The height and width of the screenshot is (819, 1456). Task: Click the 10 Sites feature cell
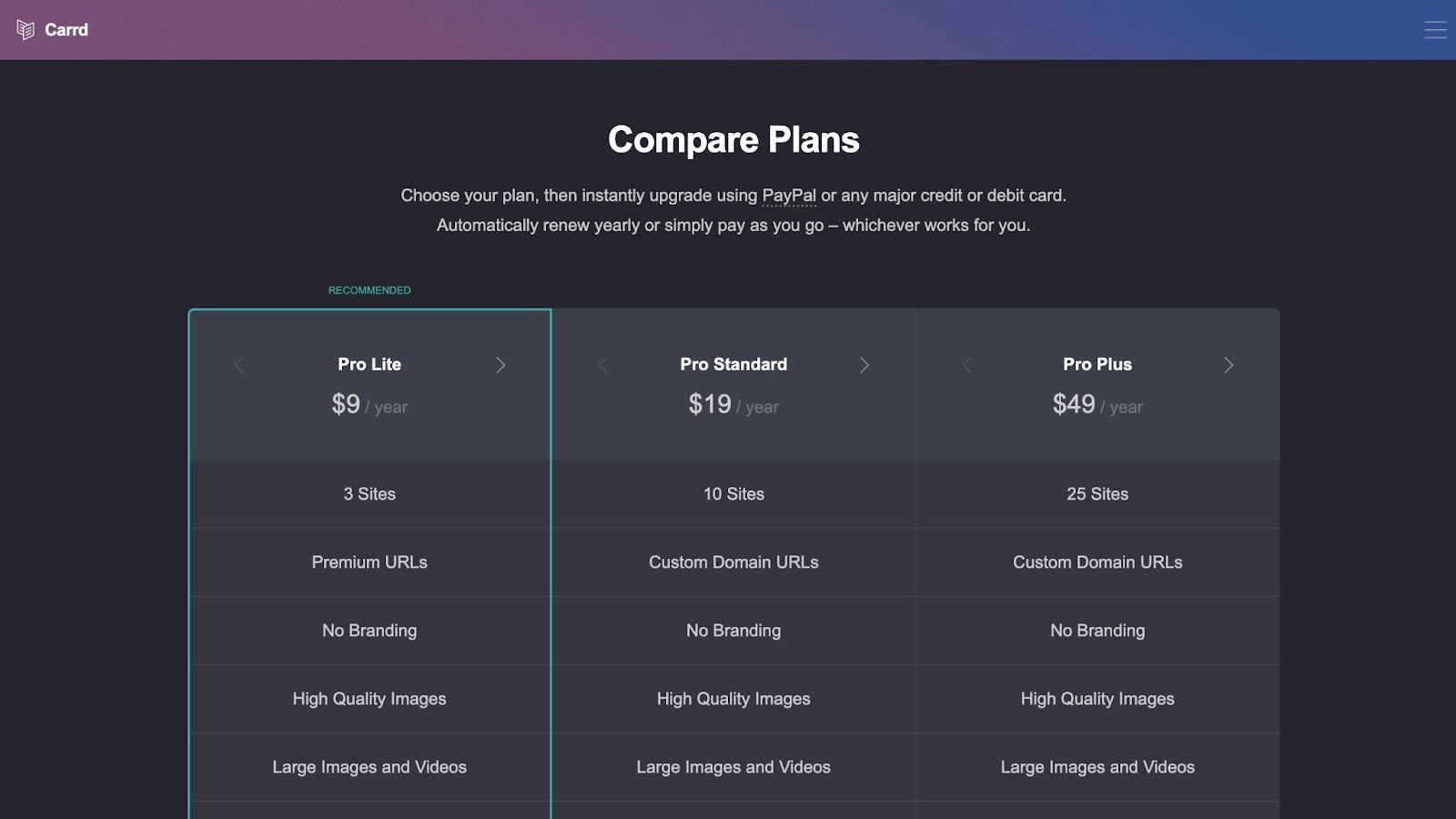coord(733,494)
